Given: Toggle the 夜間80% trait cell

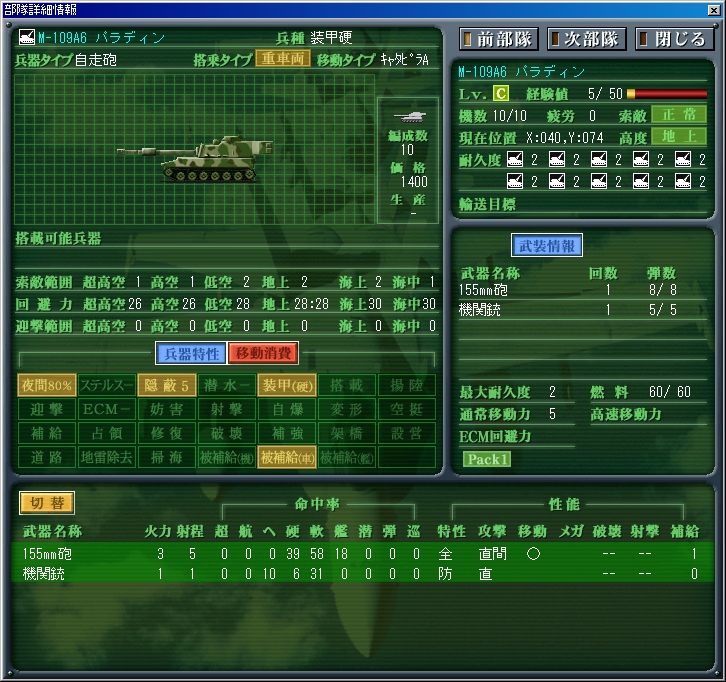Looking at the screenshot, I should click(47, 385).
